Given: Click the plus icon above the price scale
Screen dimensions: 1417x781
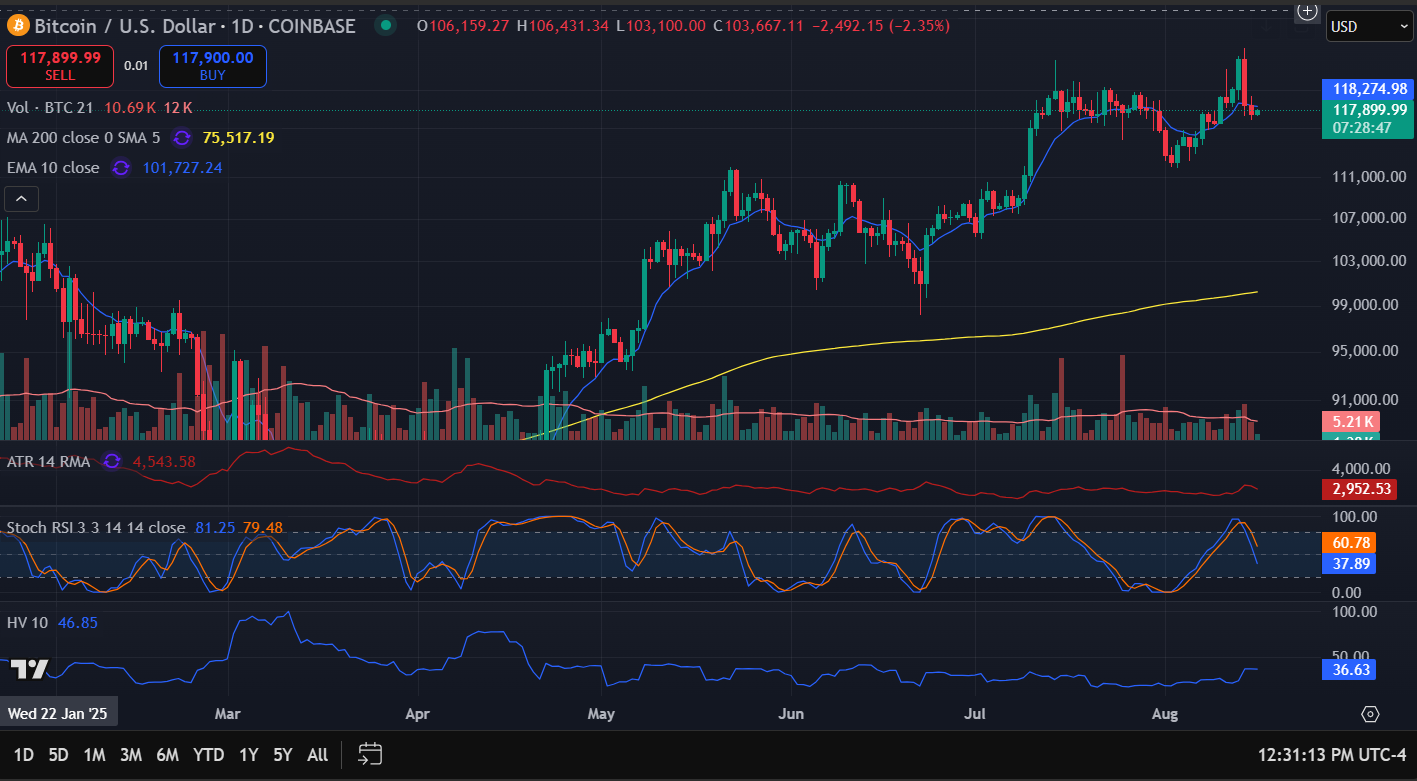Looking at the screenshot, I should tap(1307, 11).
